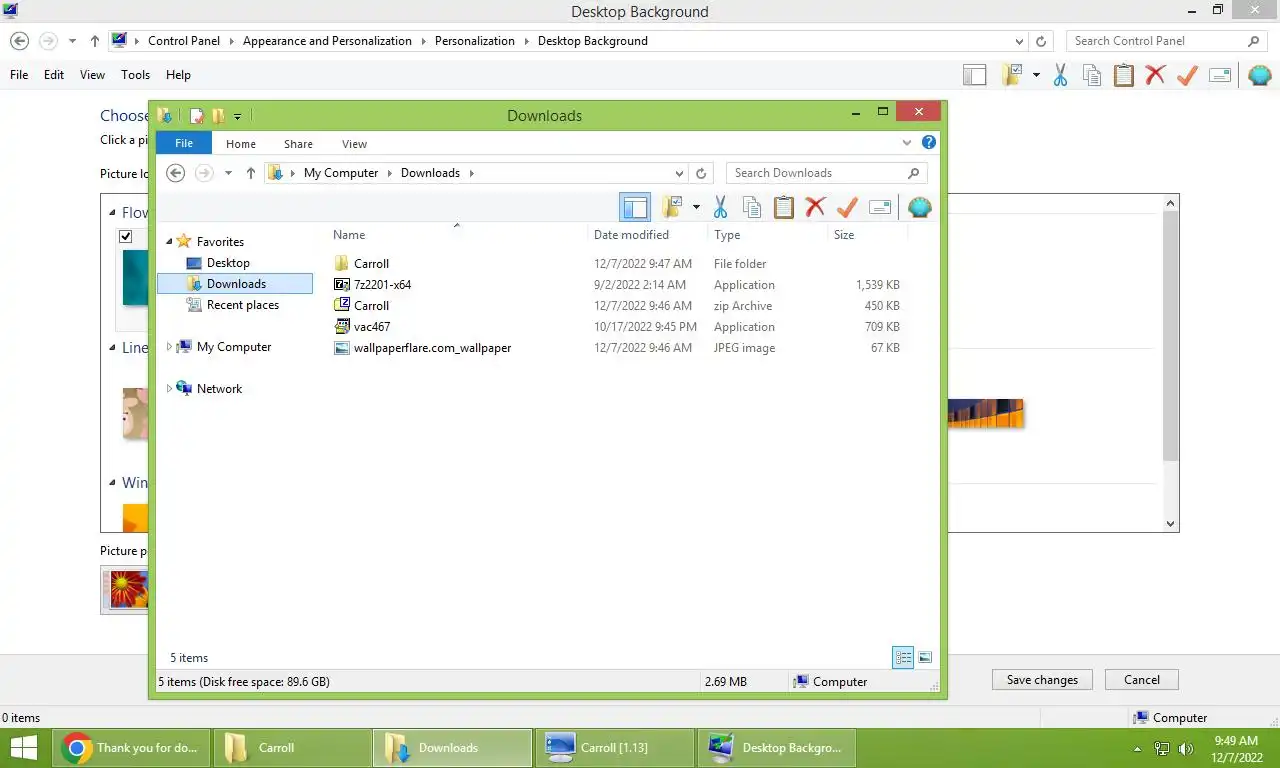
Task: Click scissors Cut icon in Downloads toolbar
Action: click(x=720, y=207)
